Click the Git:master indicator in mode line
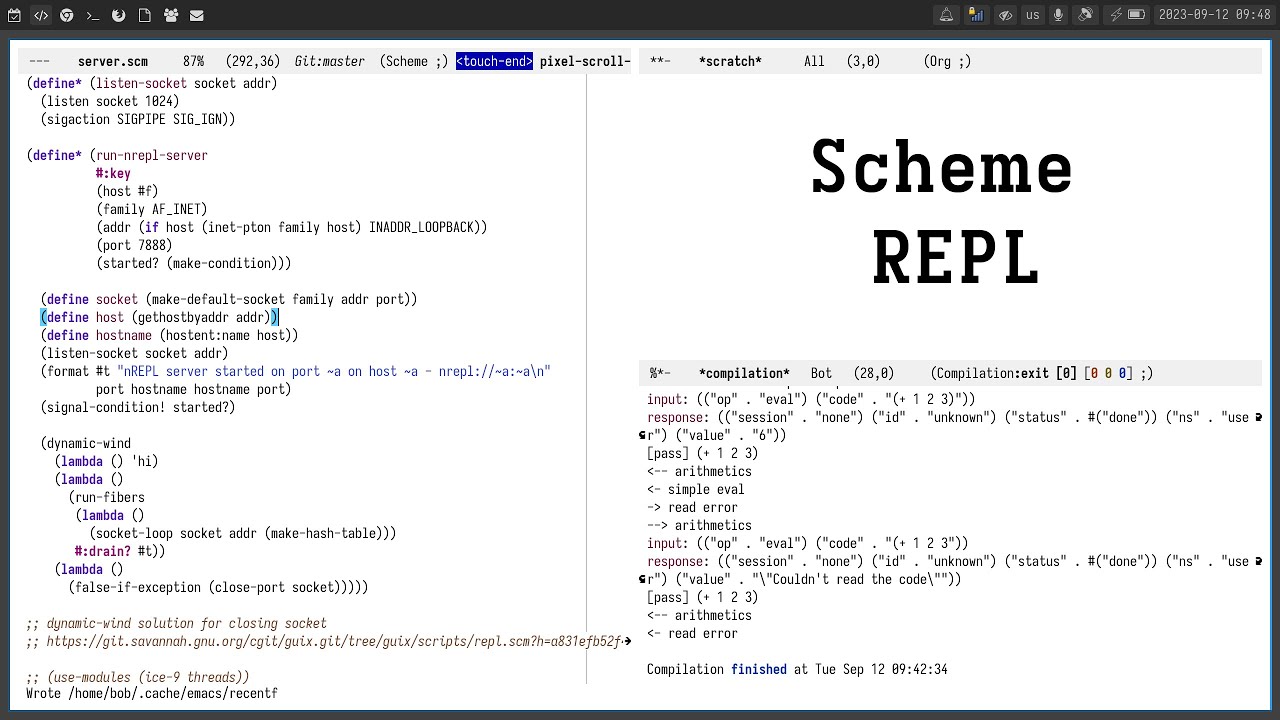 click(329, 62)
